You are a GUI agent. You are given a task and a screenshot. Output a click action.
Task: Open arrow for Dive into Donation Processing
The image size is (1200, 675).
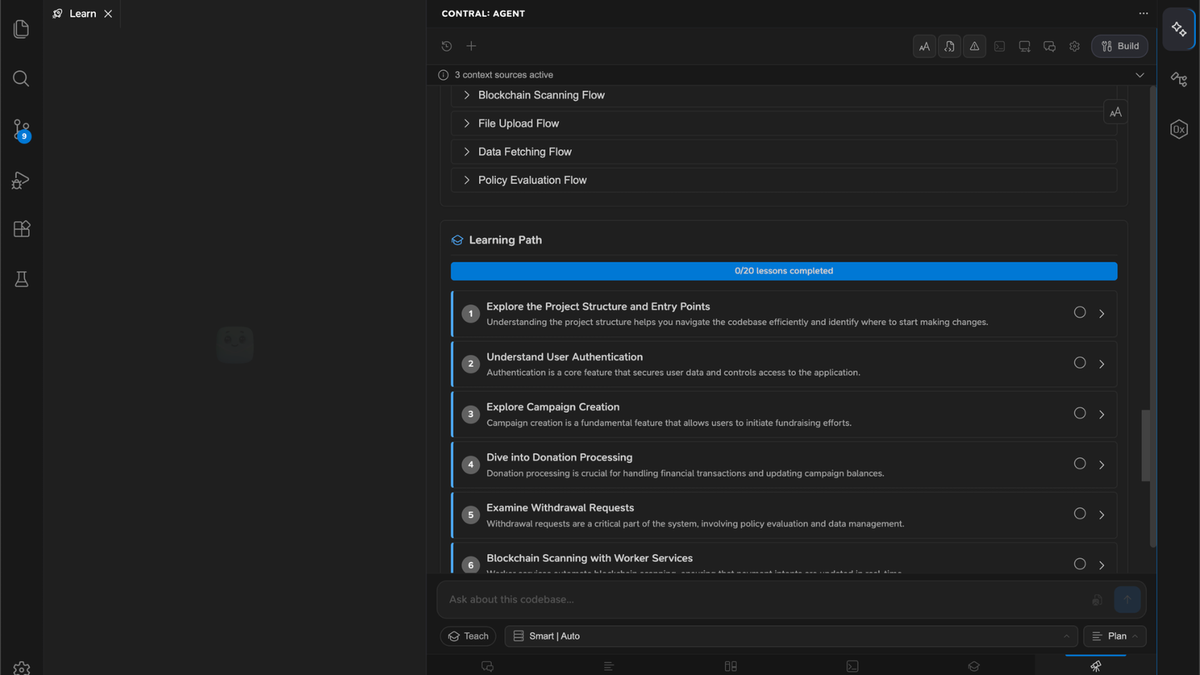tap(1102, 465)
